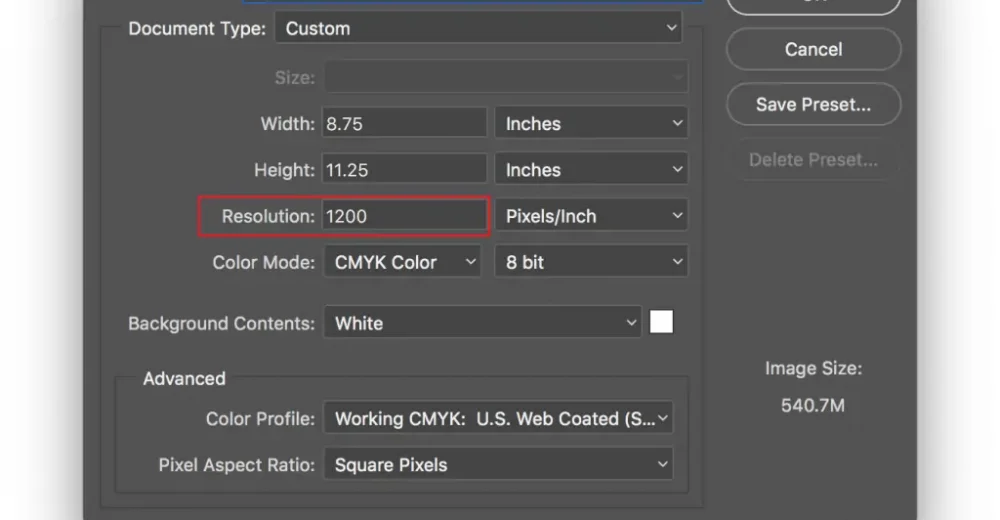Screen dimensions: 1000x520
Task: Open the Document Type dropdown
Action: pyautogui.click(x=477, y=29)
